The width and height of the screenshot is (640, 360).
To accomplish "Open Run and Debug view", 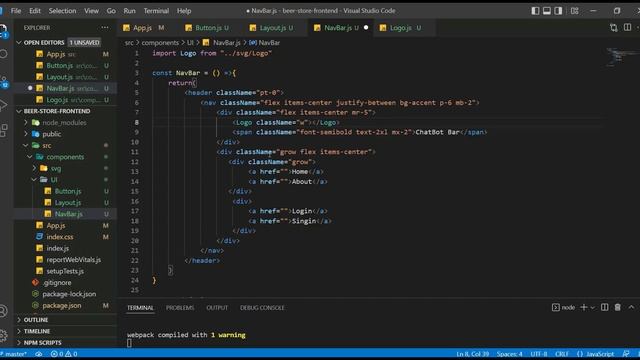I will pyautogui.click(x=4, y=105).
